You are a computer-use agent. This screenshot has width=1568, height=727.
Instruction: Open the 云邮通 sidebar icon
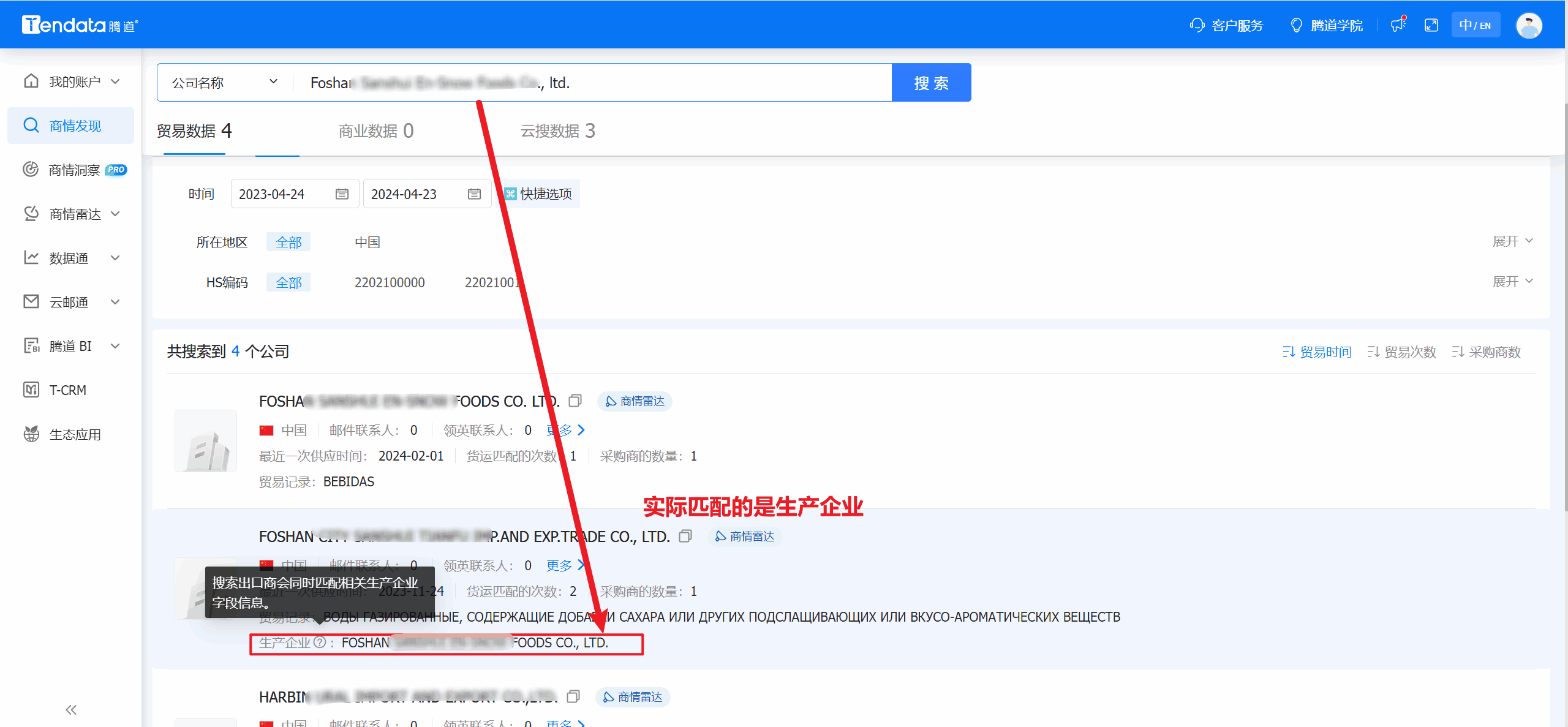point(31,301)
